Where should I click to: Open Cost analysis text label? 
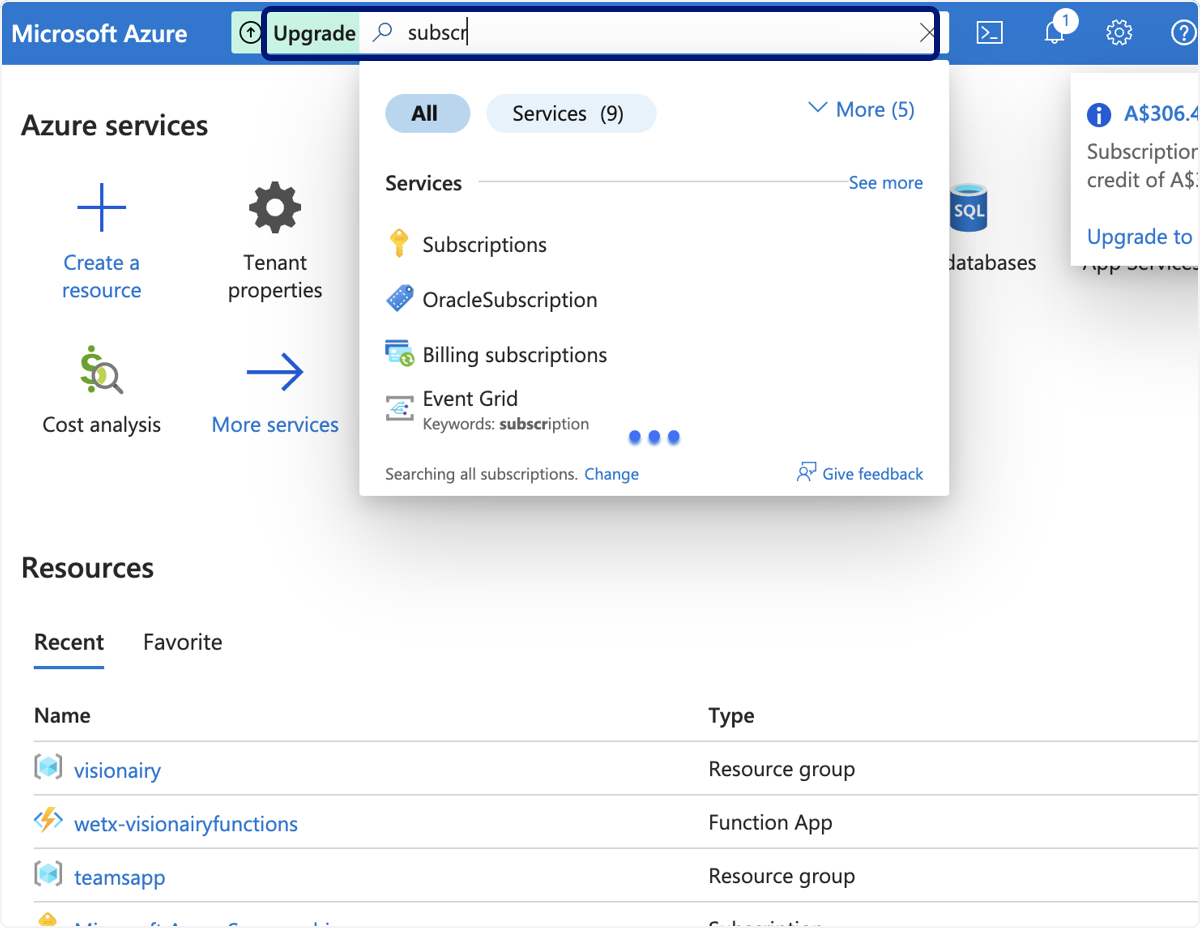tap(101, 425)
